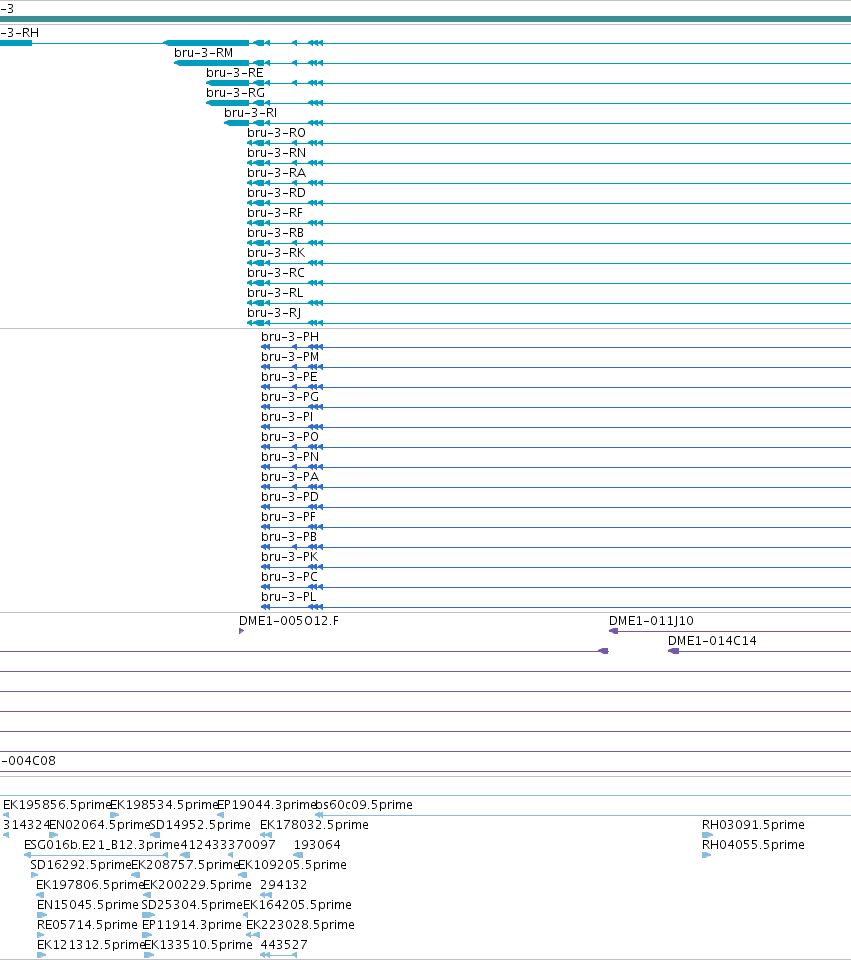This screenshot has width=851, height=960.
Task: Click the bru-3-RO transcript label
Action: pos(276,133)
